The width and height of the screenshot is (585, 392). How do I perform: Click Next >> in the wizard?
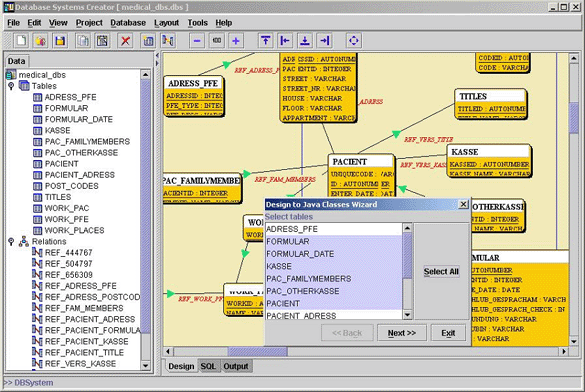tap(402, 333)
